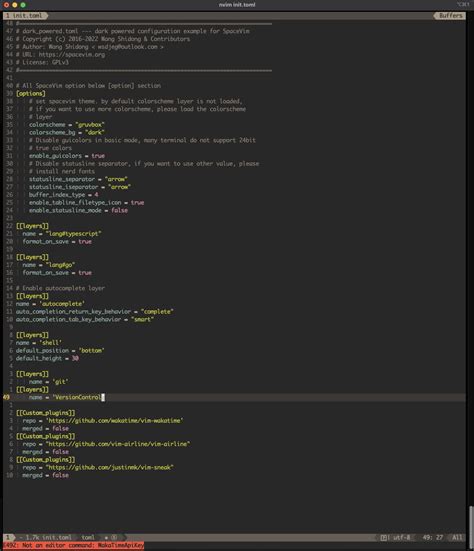Click the enable_guicolors true value
474x551 pixels.
[98, 156]
